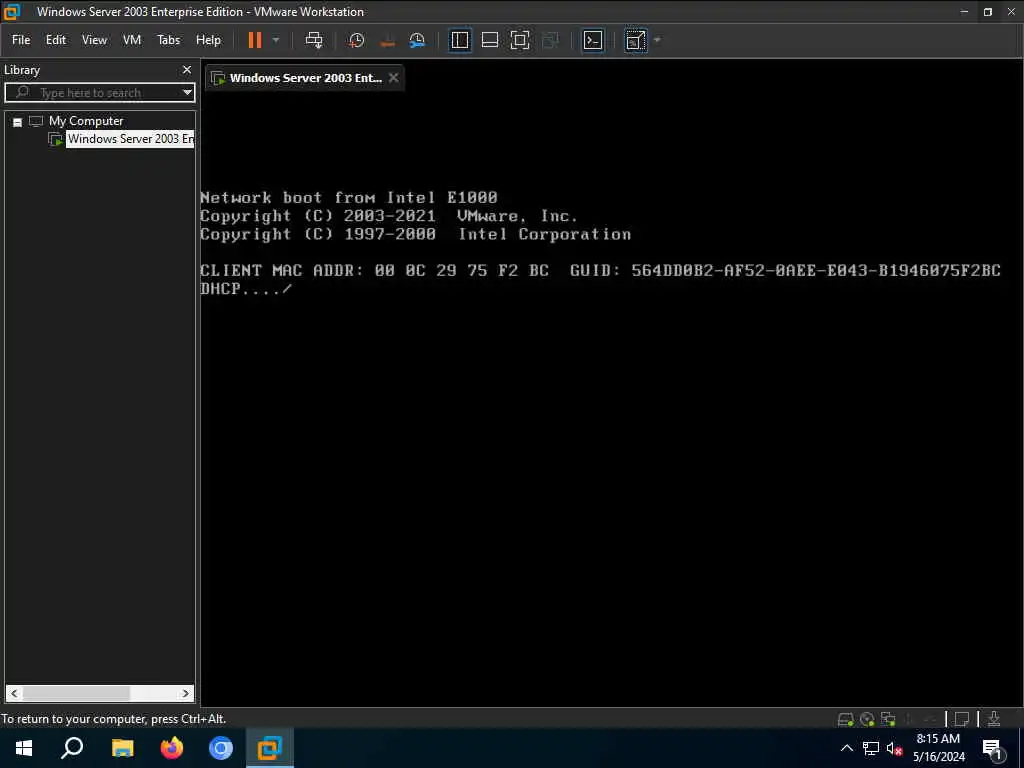Open the File menu
The width and height of the screenshot is (1024, 768).
click(21, 40)
